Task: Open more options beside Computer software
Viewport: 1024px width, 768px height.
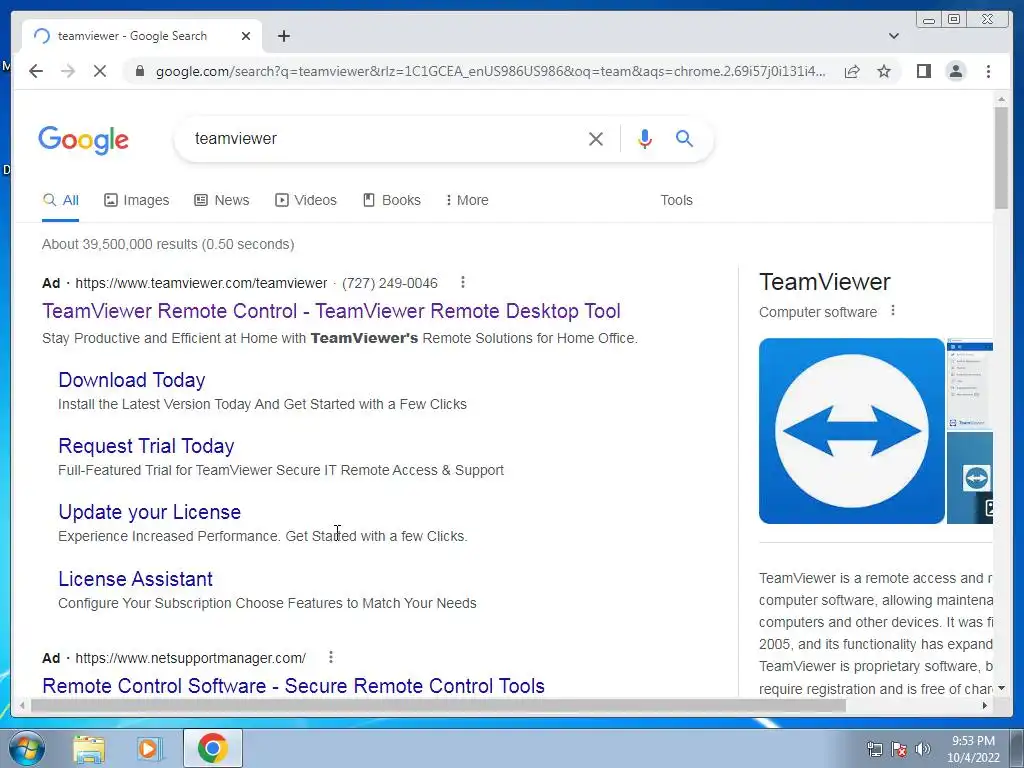Action: point(893,311)
